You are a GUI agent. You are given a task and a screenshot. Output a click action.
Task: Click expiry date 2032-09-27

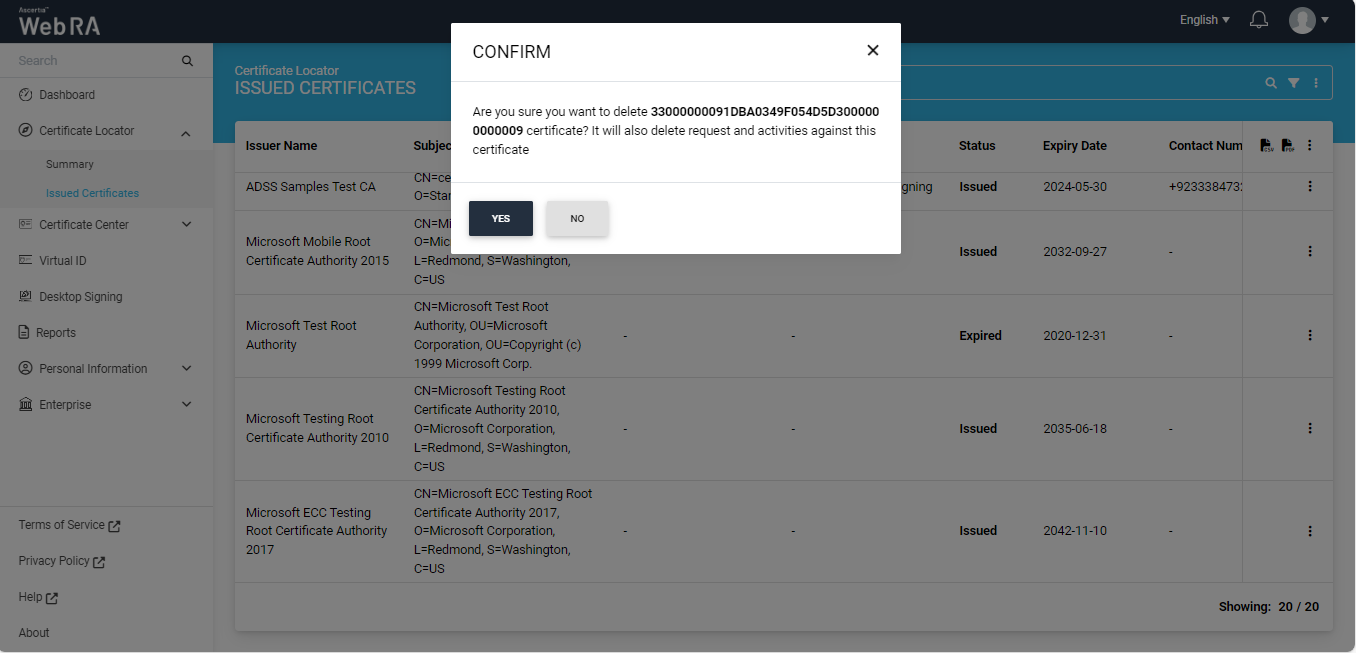[1075, 252]
